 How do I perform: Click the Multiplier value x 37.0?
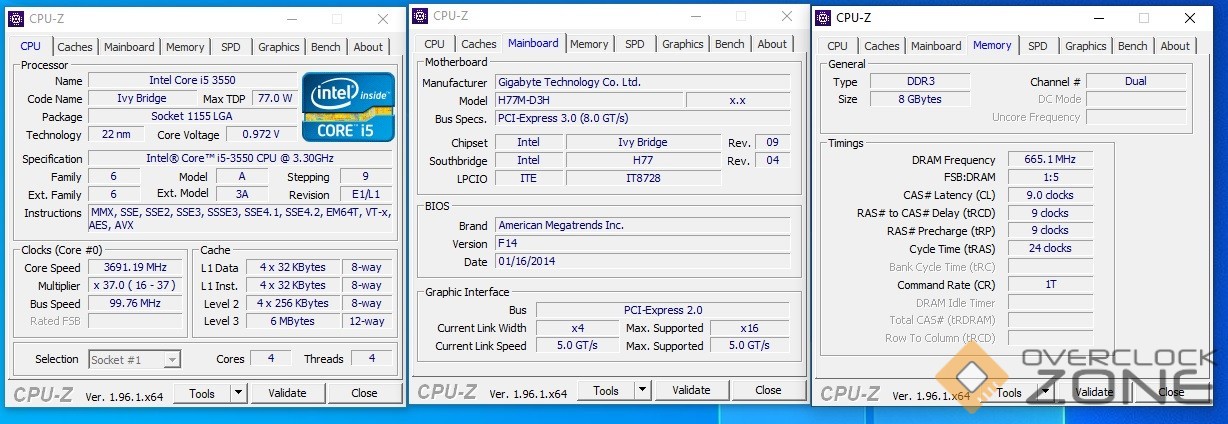point(136,286)
